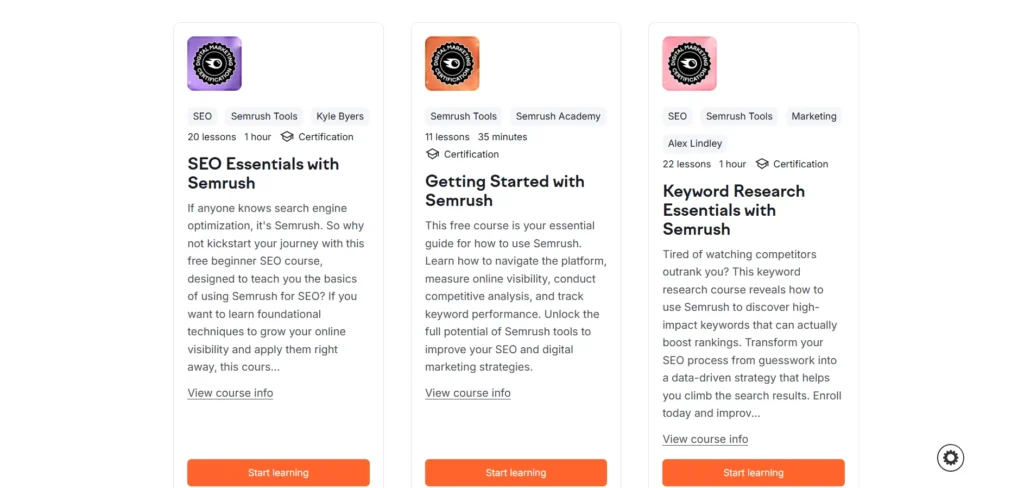
Task: Click the certification cap icon on Keyword Research card
Action: (x=762, y=164)
